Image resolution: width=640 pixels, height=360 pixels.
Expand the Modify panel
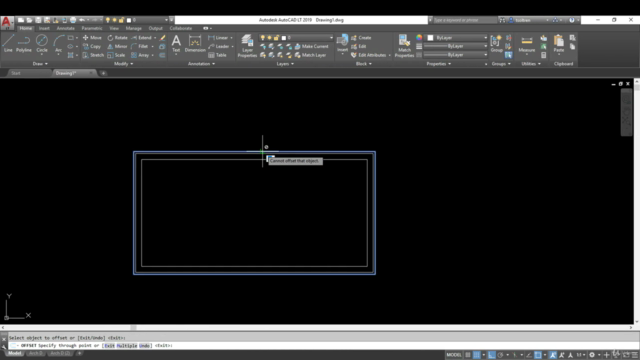point(123,64)
